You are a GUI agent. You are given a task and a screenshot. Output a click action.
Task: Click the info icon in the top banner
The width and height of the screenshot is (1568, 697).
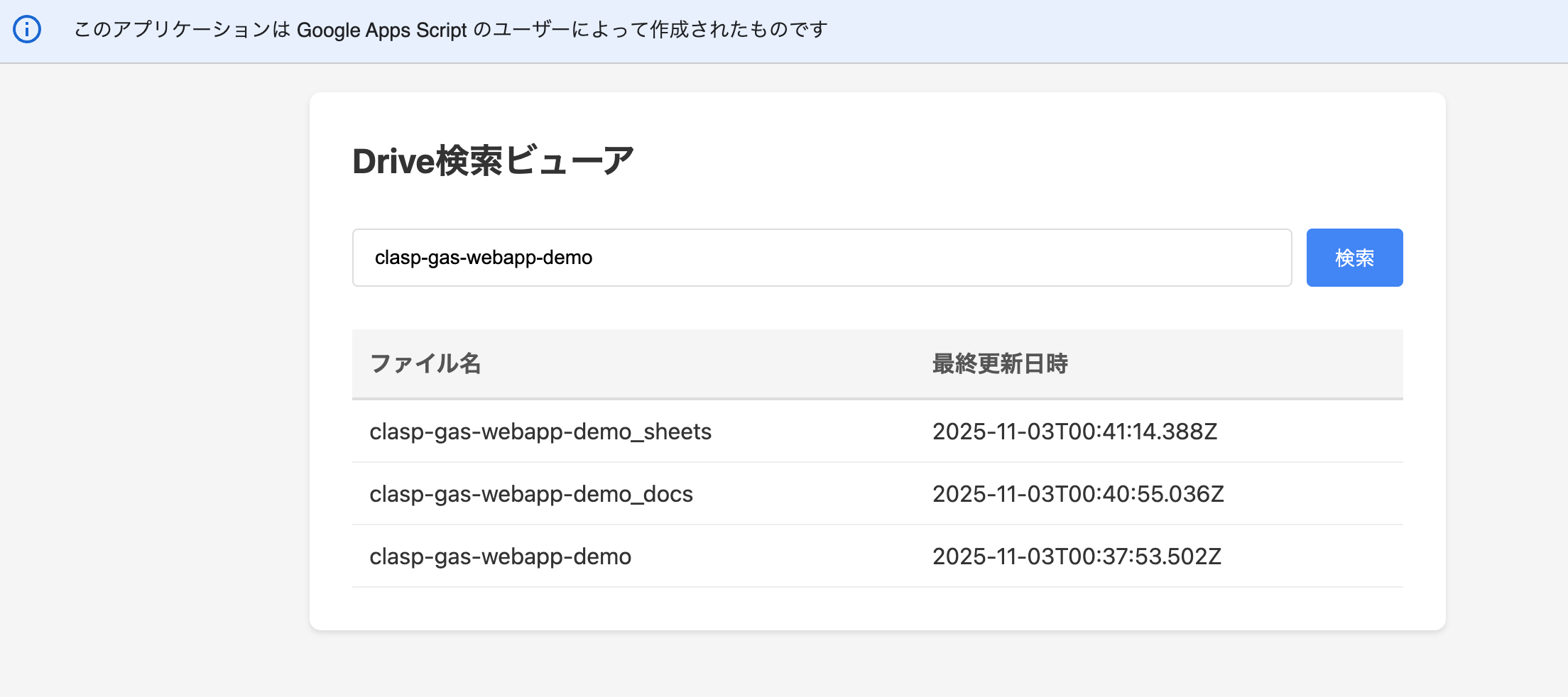point(27,30)
